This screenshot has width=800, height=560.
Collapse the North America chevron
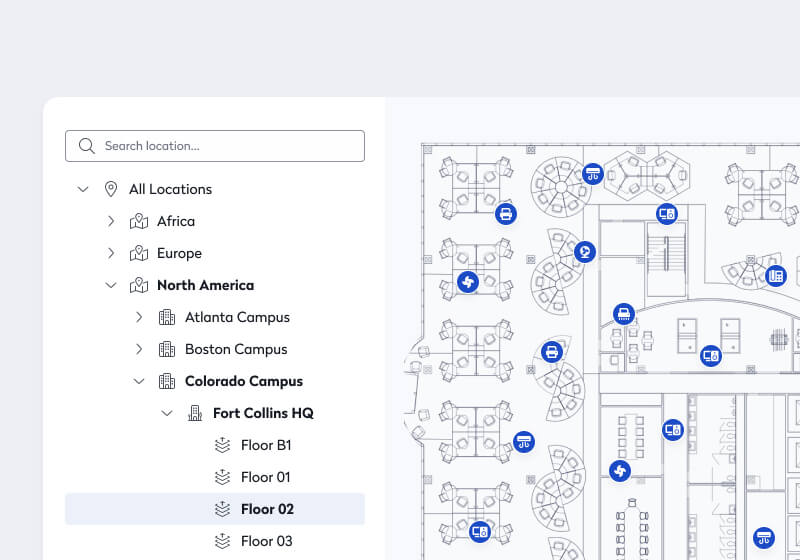pos(111,285)
